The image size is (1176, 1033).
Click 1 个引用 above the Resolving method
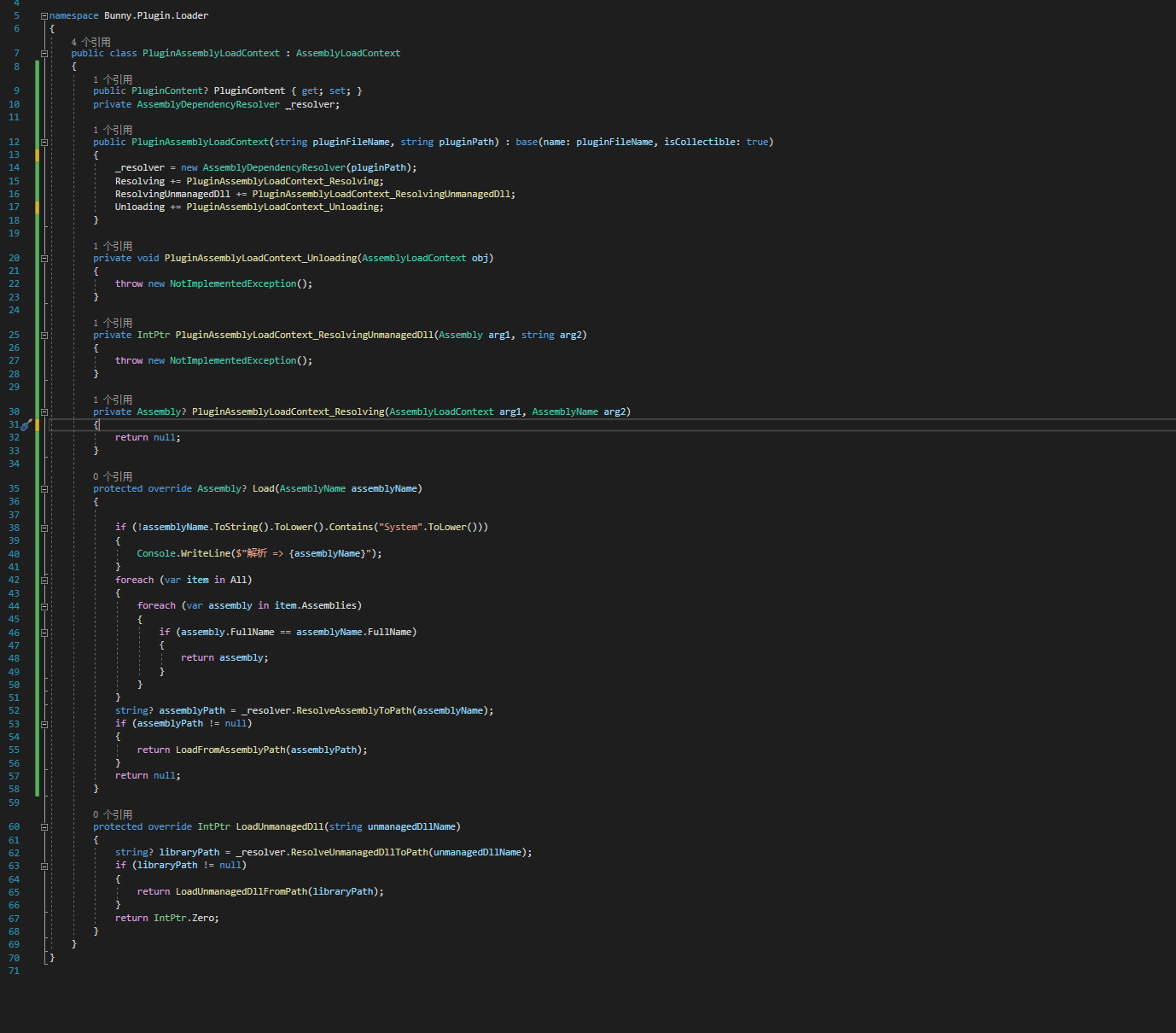click(x=113, y=399)
